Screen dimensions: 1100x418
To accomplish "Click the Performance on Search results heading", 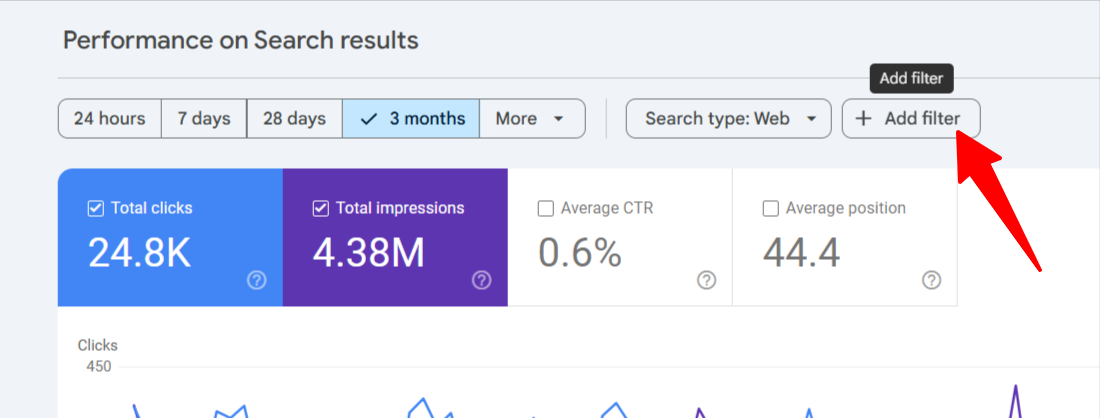I will click(241, 40).
